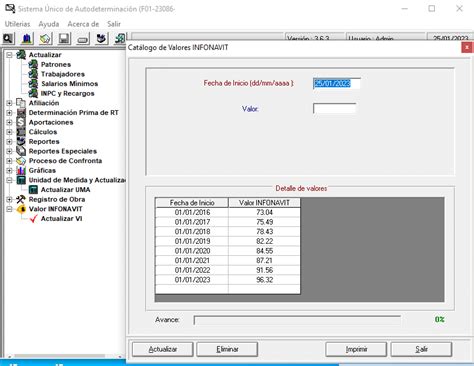Click the gray flat rounded-bar toolbar icon
The width and height of the screenshot is (474, 366).
83,39
